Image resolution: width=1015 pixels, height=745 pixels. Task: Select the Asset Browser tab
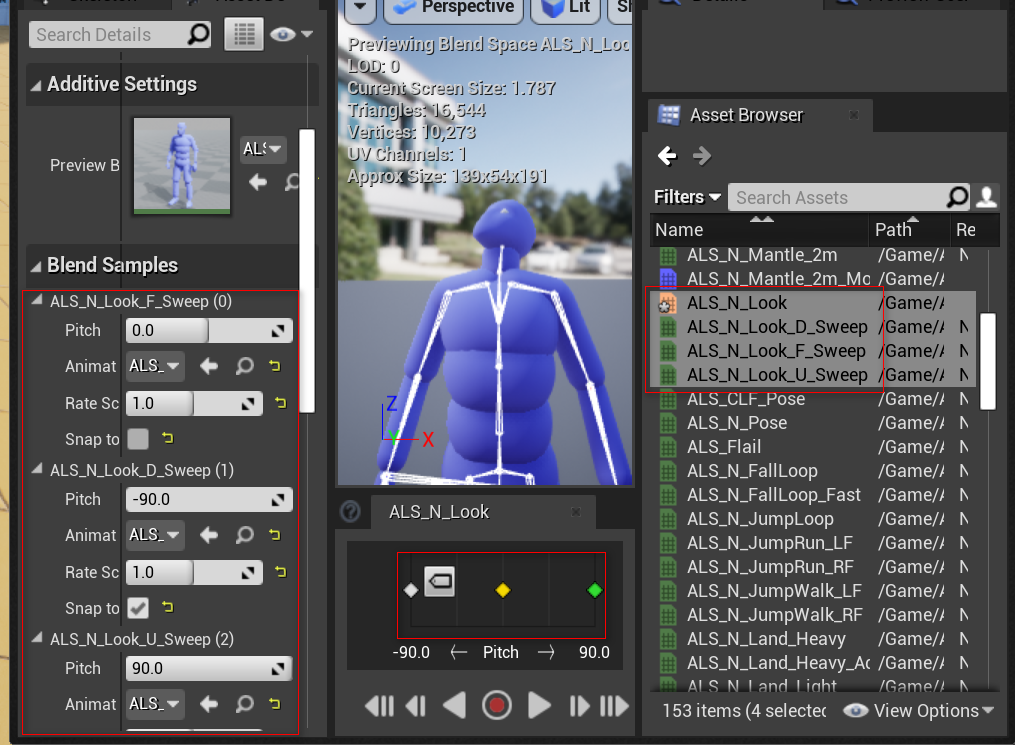tap(745, 115)
